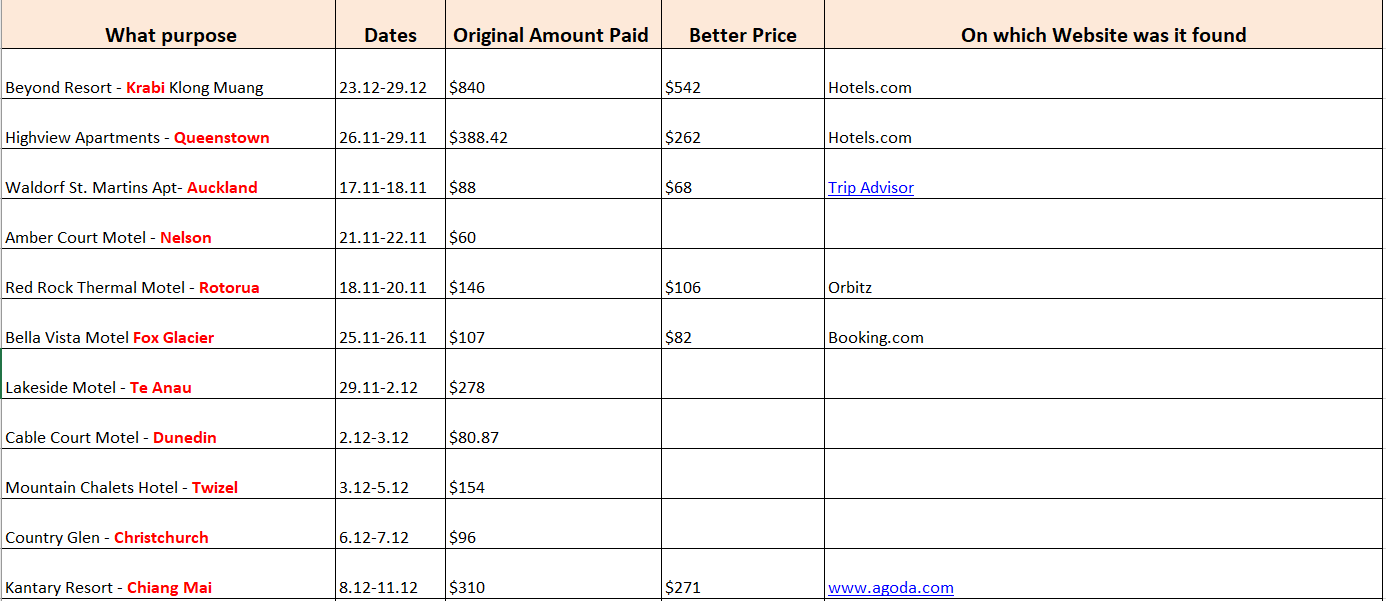Click the $60 amount paid cell
The height and width of the screenshot is (601, 1386).
(x=553, y=225)
